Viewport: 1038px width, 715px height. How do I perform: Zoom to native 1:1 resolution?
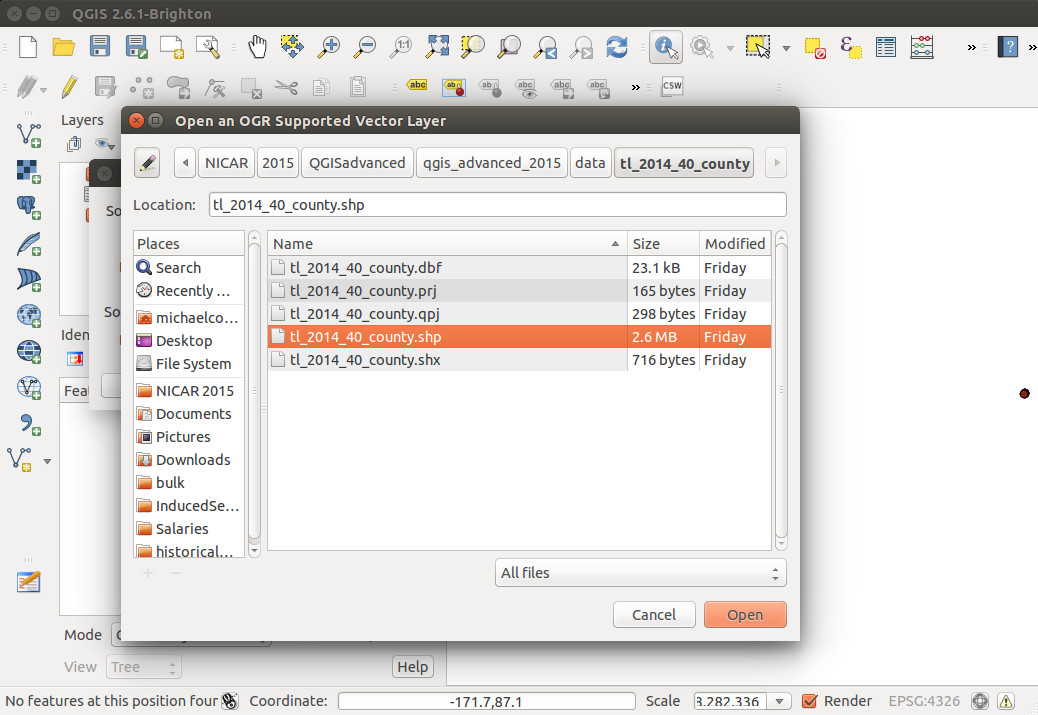point(401,47)
